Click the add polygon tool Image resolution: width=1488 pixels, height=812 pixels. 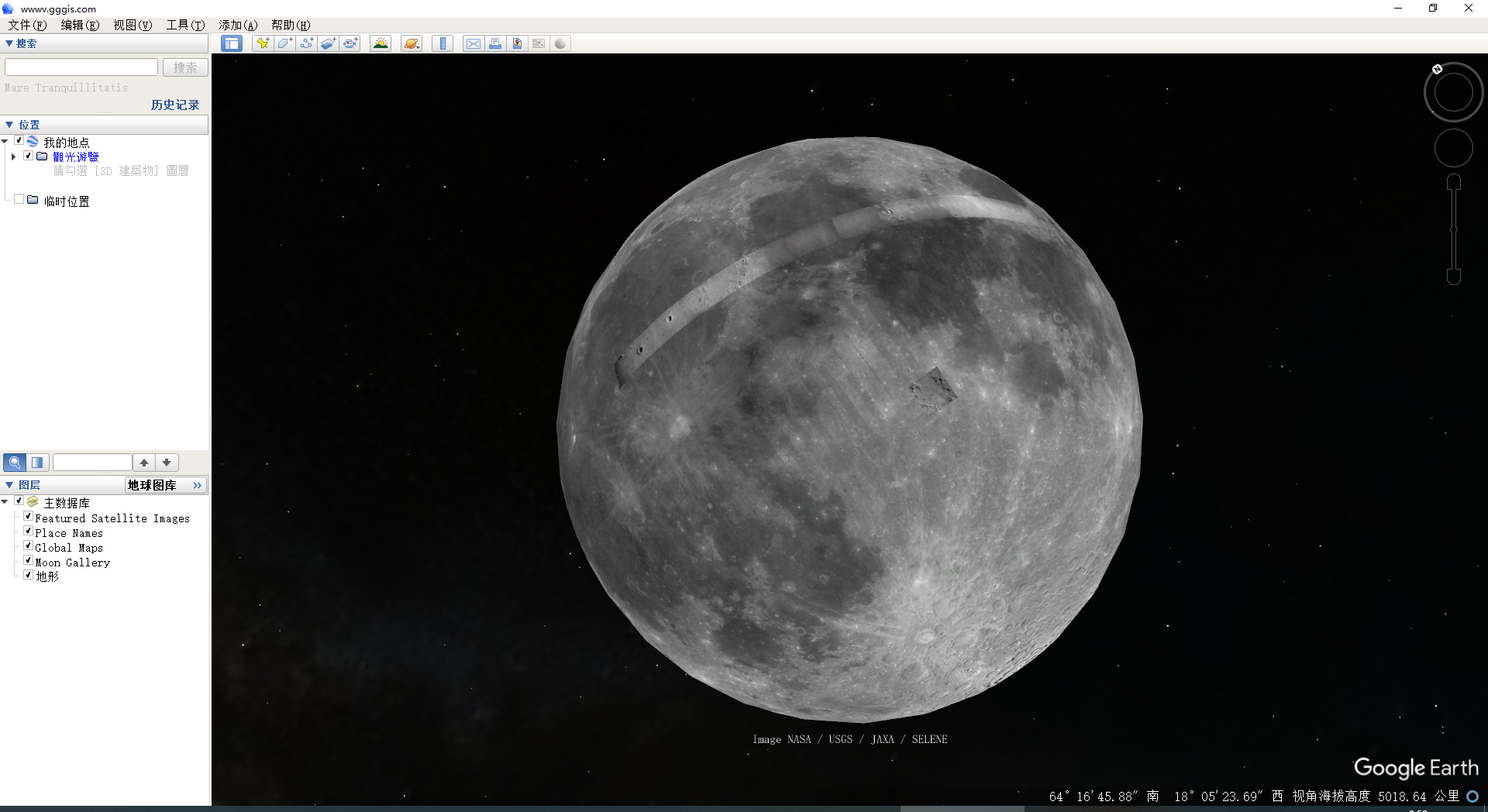click(284, 43)
